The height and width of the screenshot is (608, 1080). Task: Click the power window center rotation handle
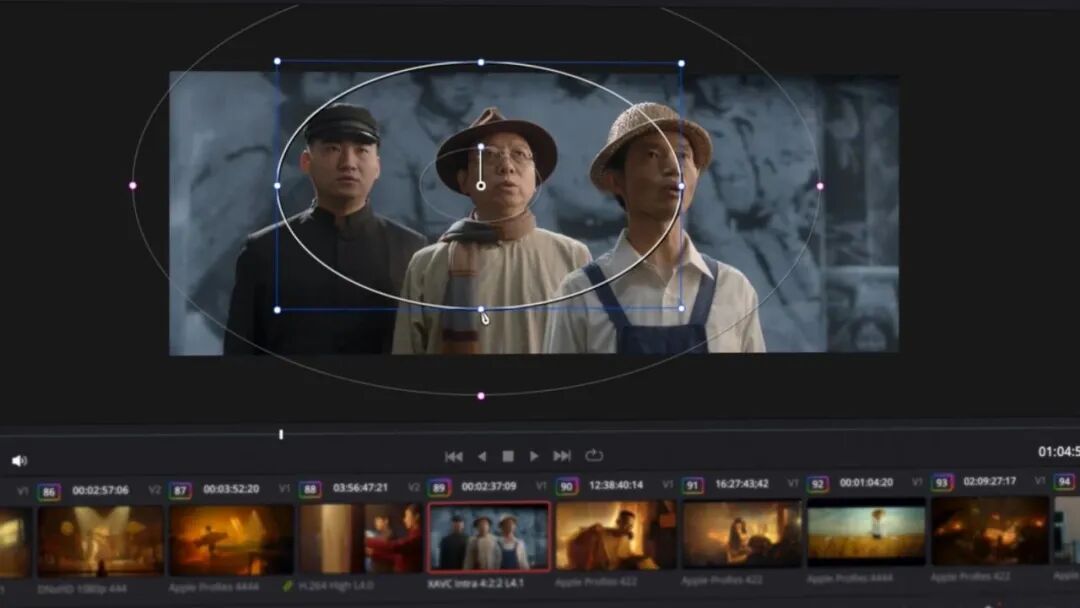[x=481, y=185]
